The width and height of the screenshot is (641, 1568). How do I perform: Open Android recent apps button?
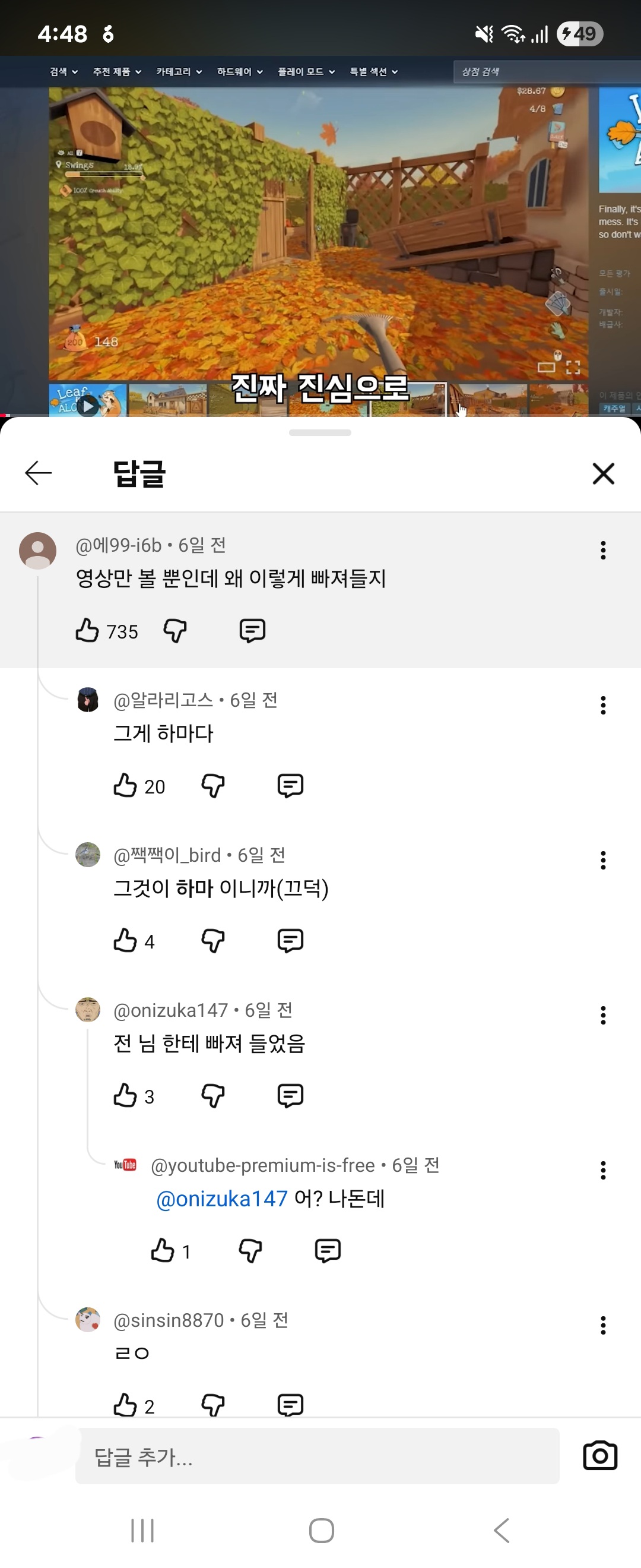pyautogui.click(x=142, y=1530)
